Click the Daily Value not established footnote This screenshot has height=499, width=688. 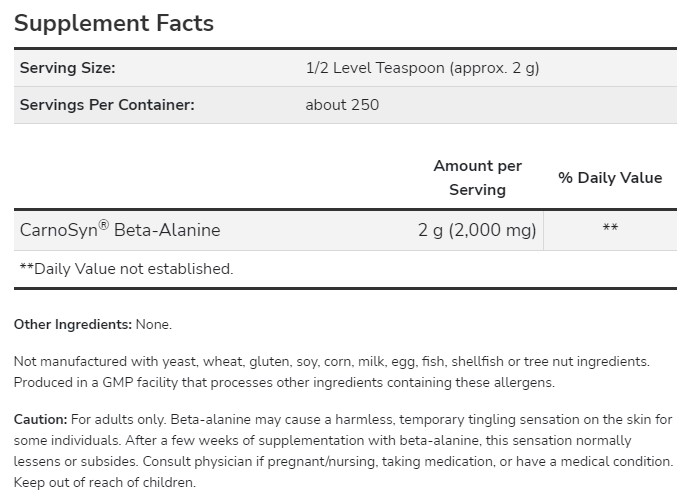click(126, 269)
